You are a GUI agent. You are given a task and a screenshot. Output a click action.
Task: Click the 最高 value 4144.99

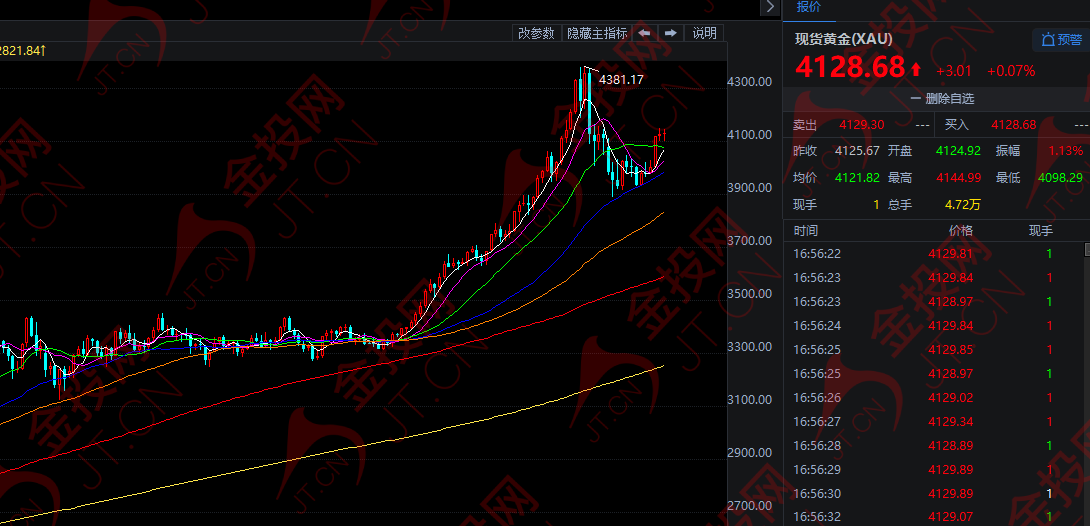(x=959, y=178)
